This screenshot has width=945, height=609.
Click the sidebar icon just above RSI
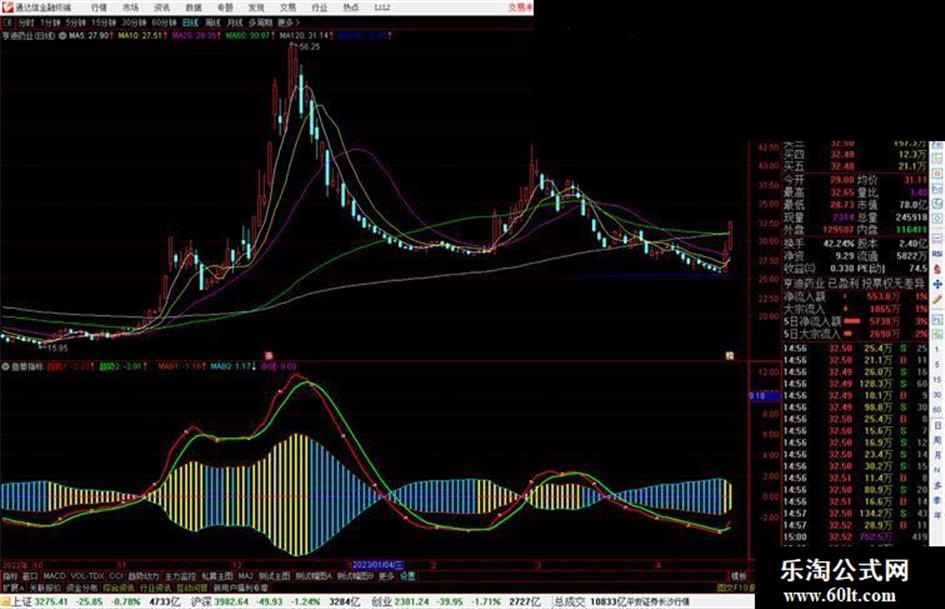(x=937, y=239)
